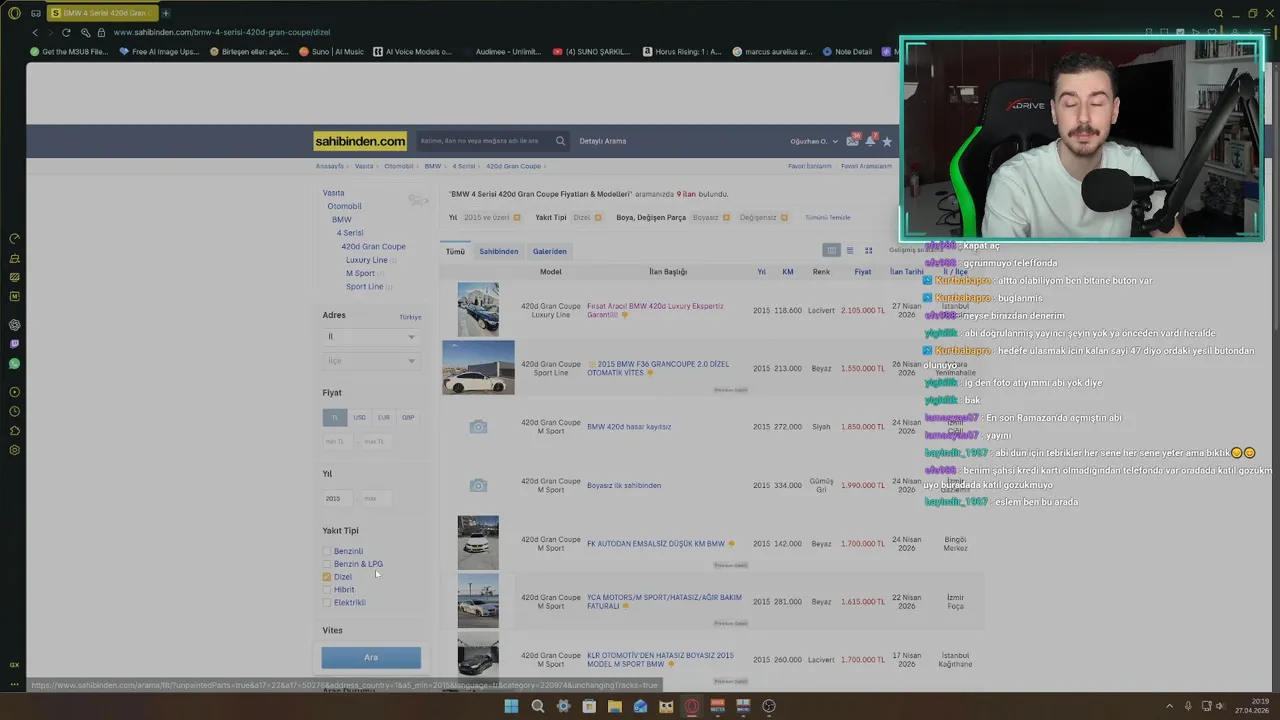Click the 'min TL' price field

point(338,441)
